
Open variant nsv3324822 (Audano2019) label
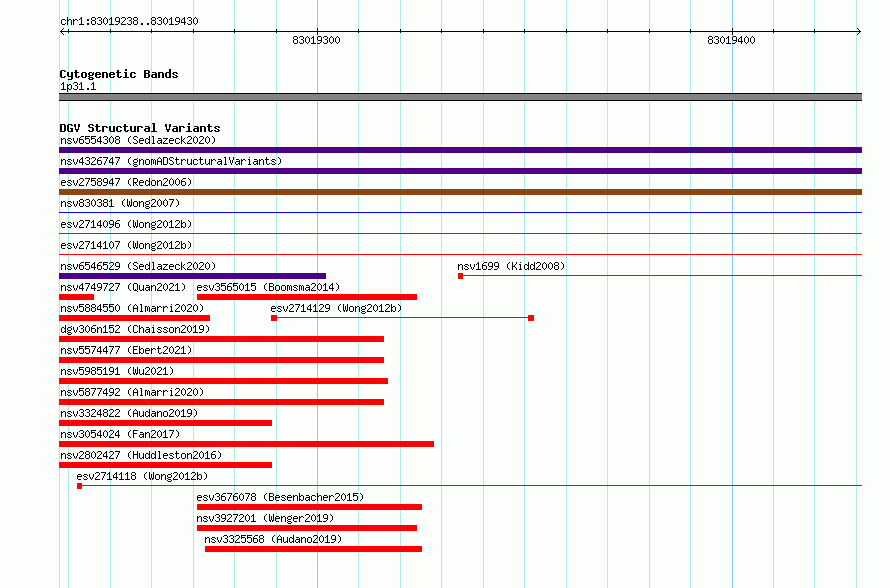click(x=129, y=413)
